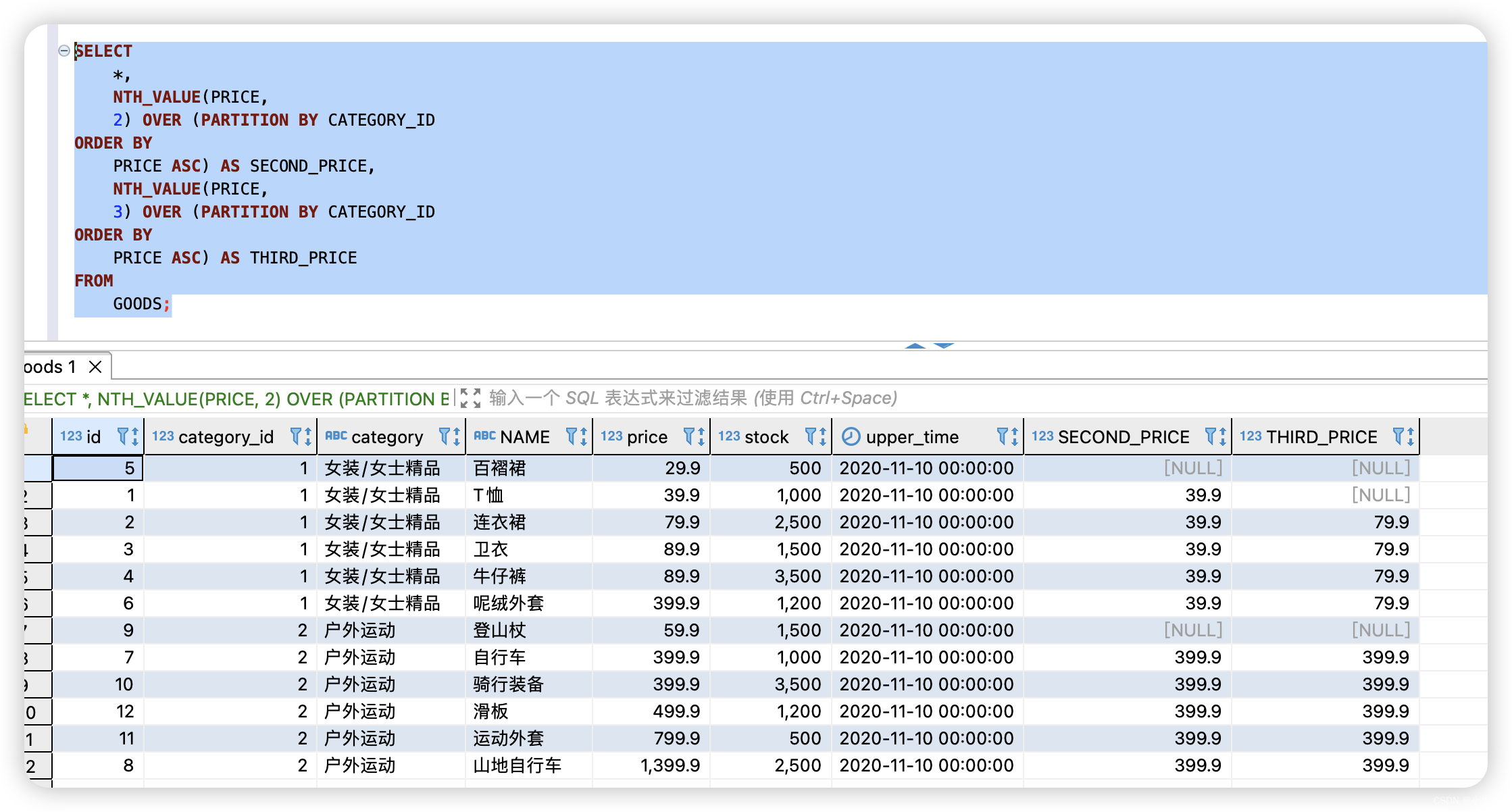Sort by the category_id column arrows
This screenshot has height=812, width=1512.
(x=308, y=437)
